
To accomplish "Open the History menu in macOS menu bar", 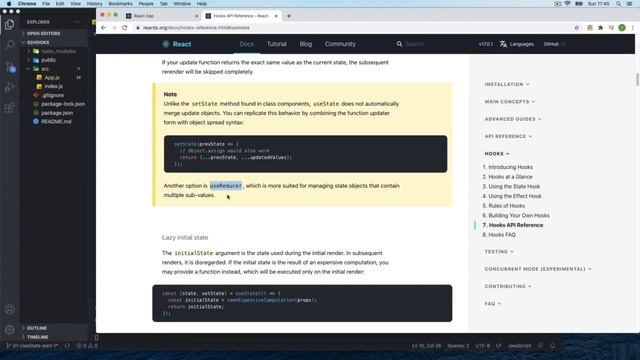I will point(94,4).
